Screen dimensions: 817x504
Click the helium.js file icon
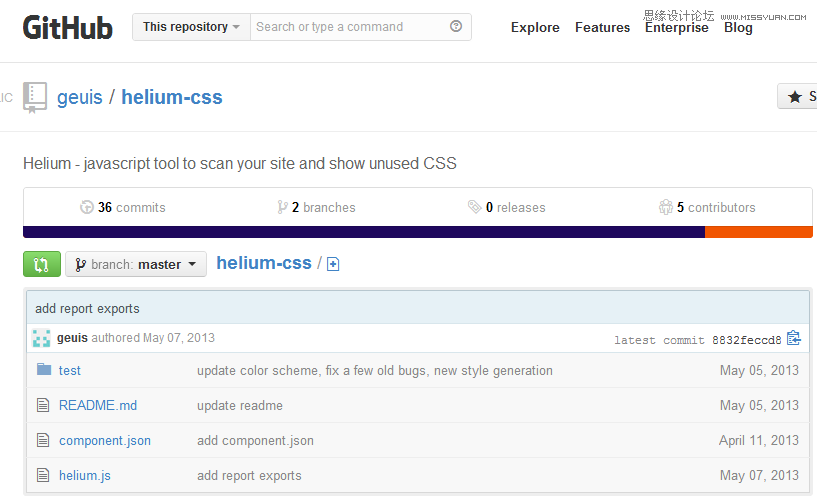click(43, 475)
